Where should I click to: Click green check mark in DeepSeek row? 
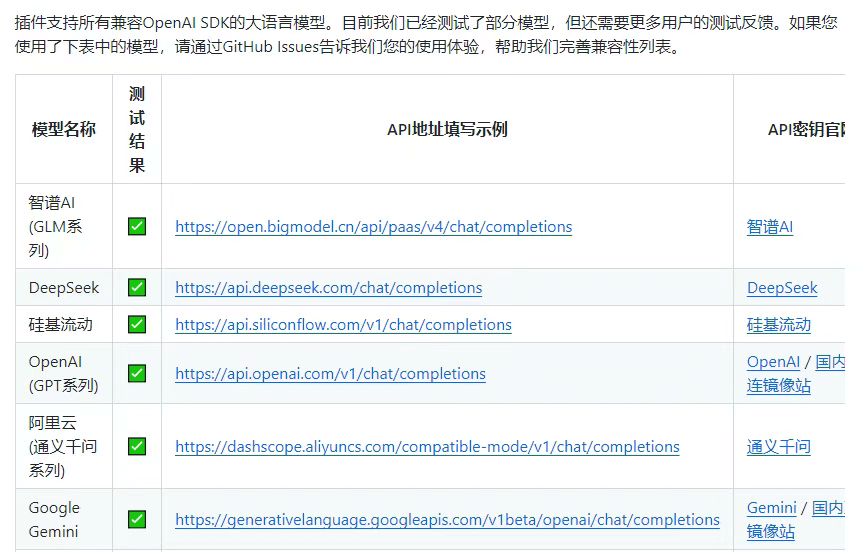(137, 287)
